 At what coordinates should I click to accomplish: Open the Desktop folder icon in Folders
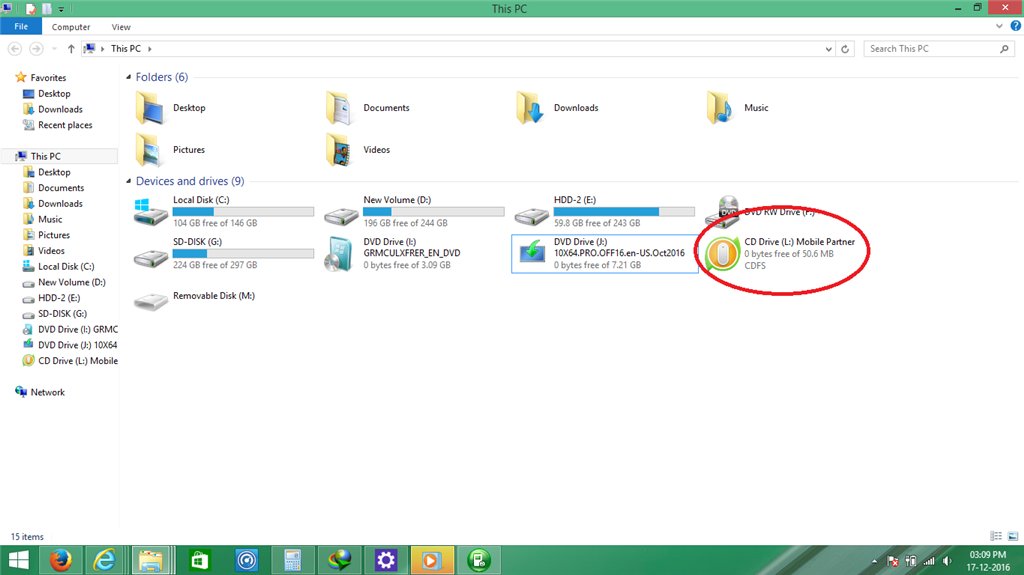pos(150,108)
